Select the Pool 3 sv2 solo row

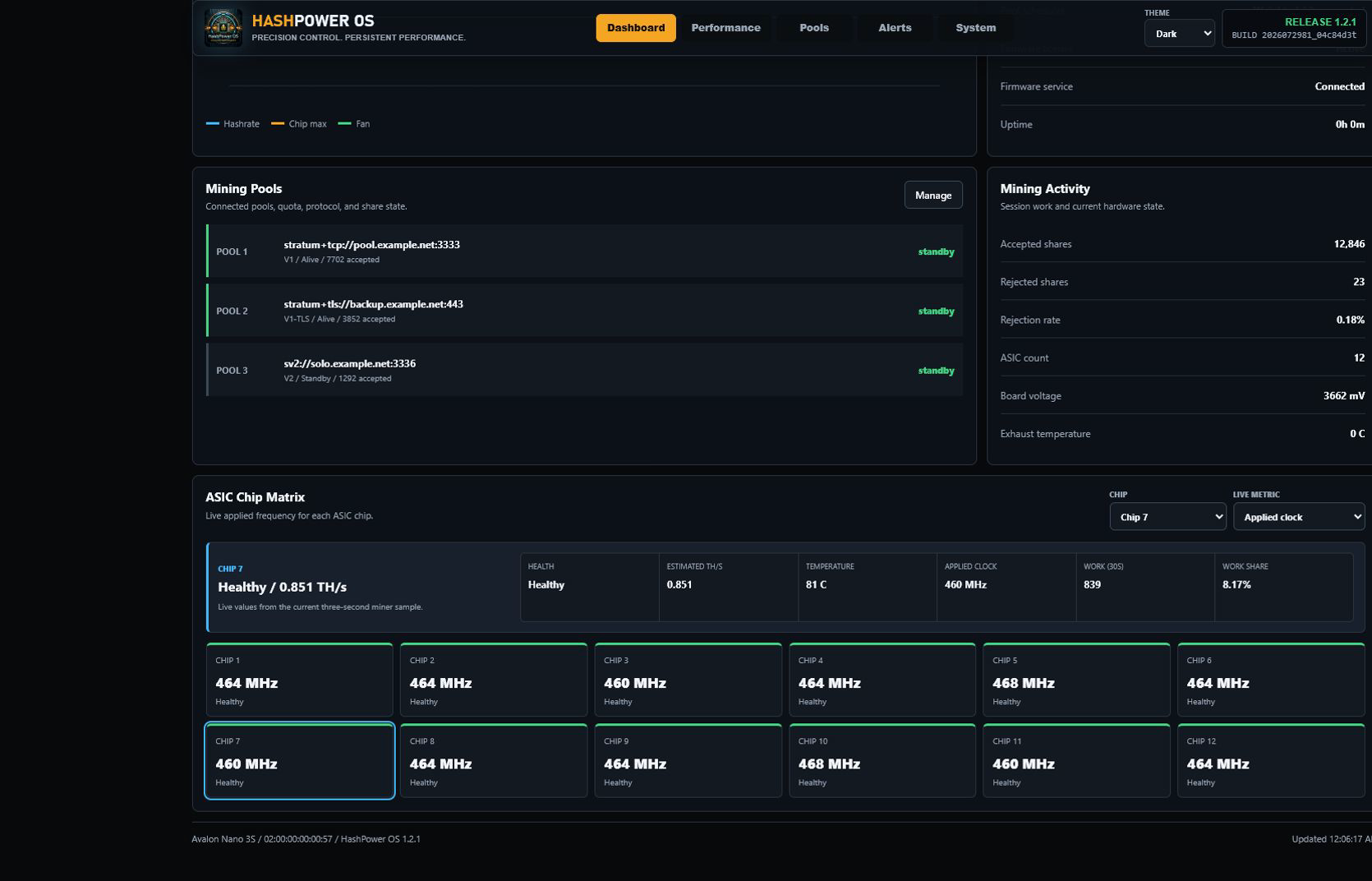(x=584, y=370)
